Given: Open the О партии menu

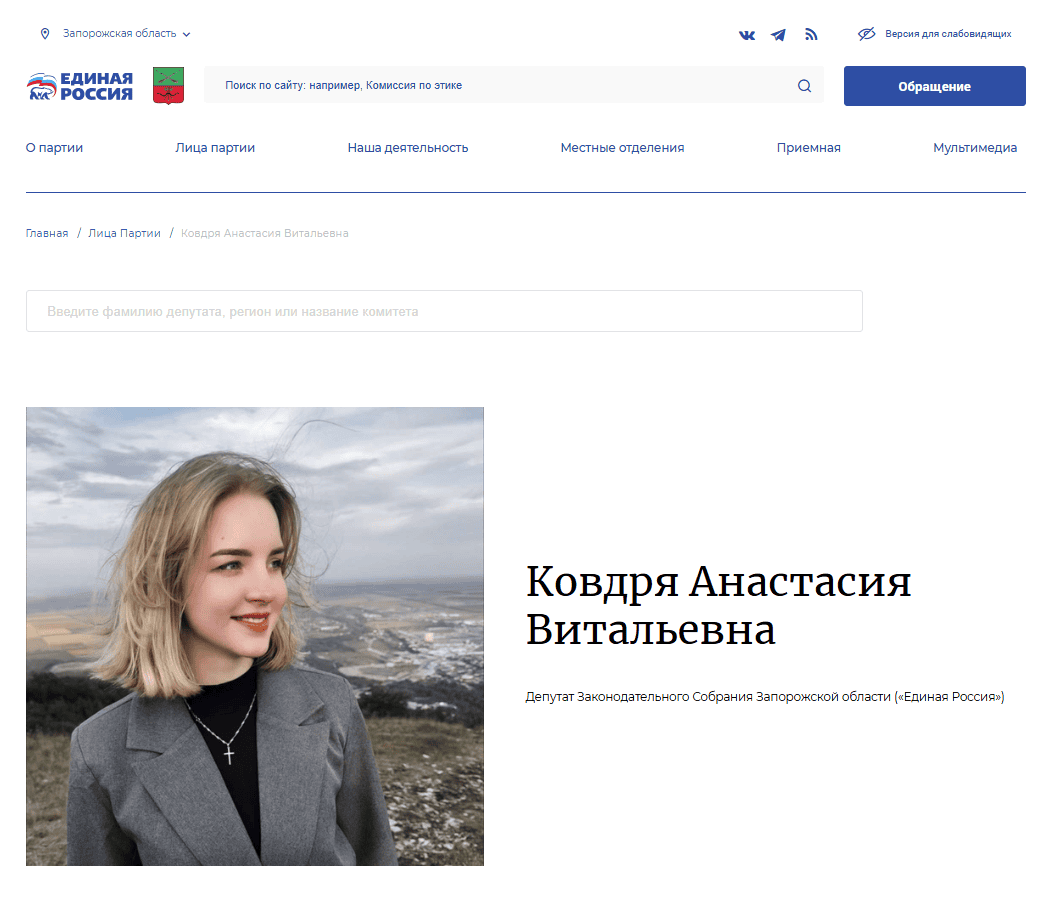Looking at the screenshot, I should tap(54, 147).
